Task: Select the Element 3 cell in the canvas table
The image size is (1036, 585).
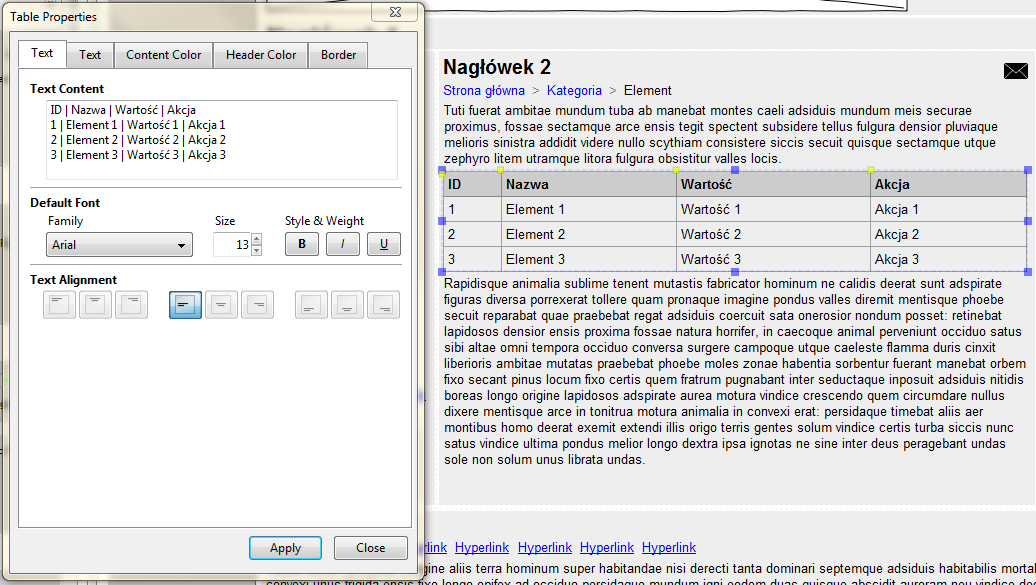Action: point(589,260)
